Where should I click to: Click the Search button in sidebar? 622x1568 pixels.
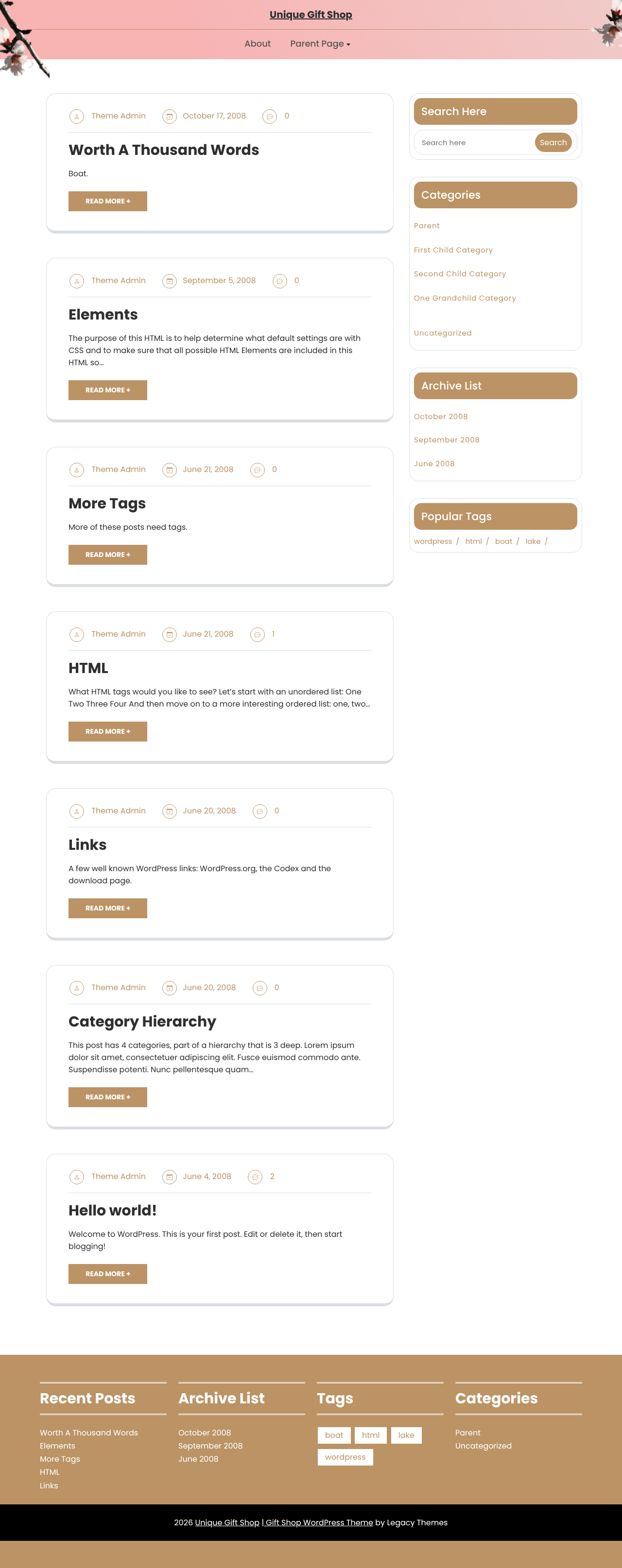[553, 142]
